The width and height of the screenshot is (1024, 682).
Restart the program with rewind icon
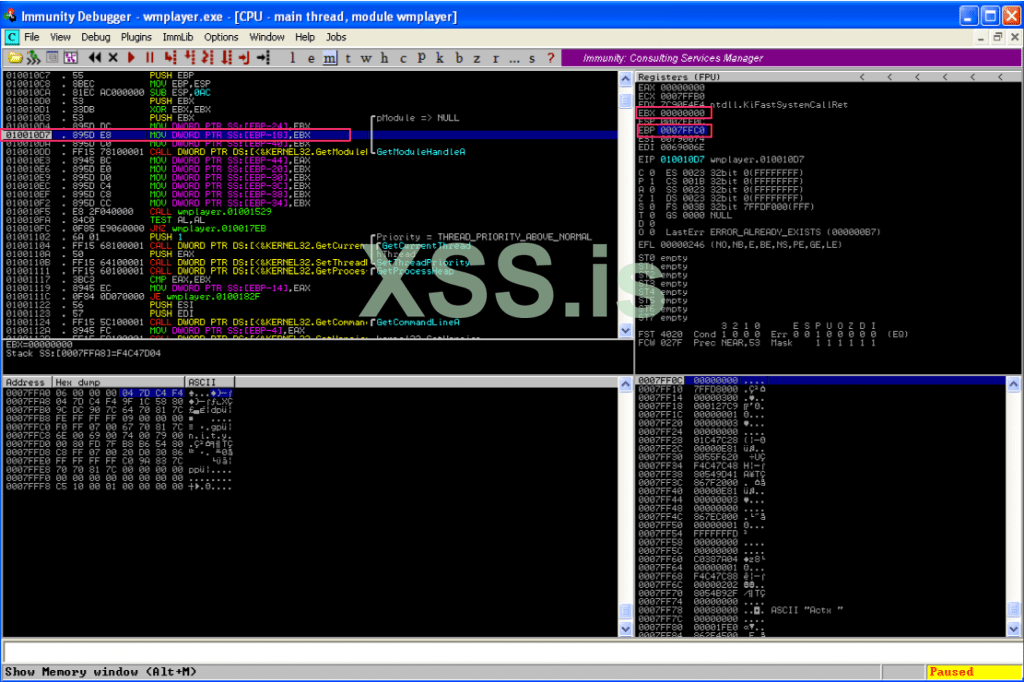click(96, 58)
